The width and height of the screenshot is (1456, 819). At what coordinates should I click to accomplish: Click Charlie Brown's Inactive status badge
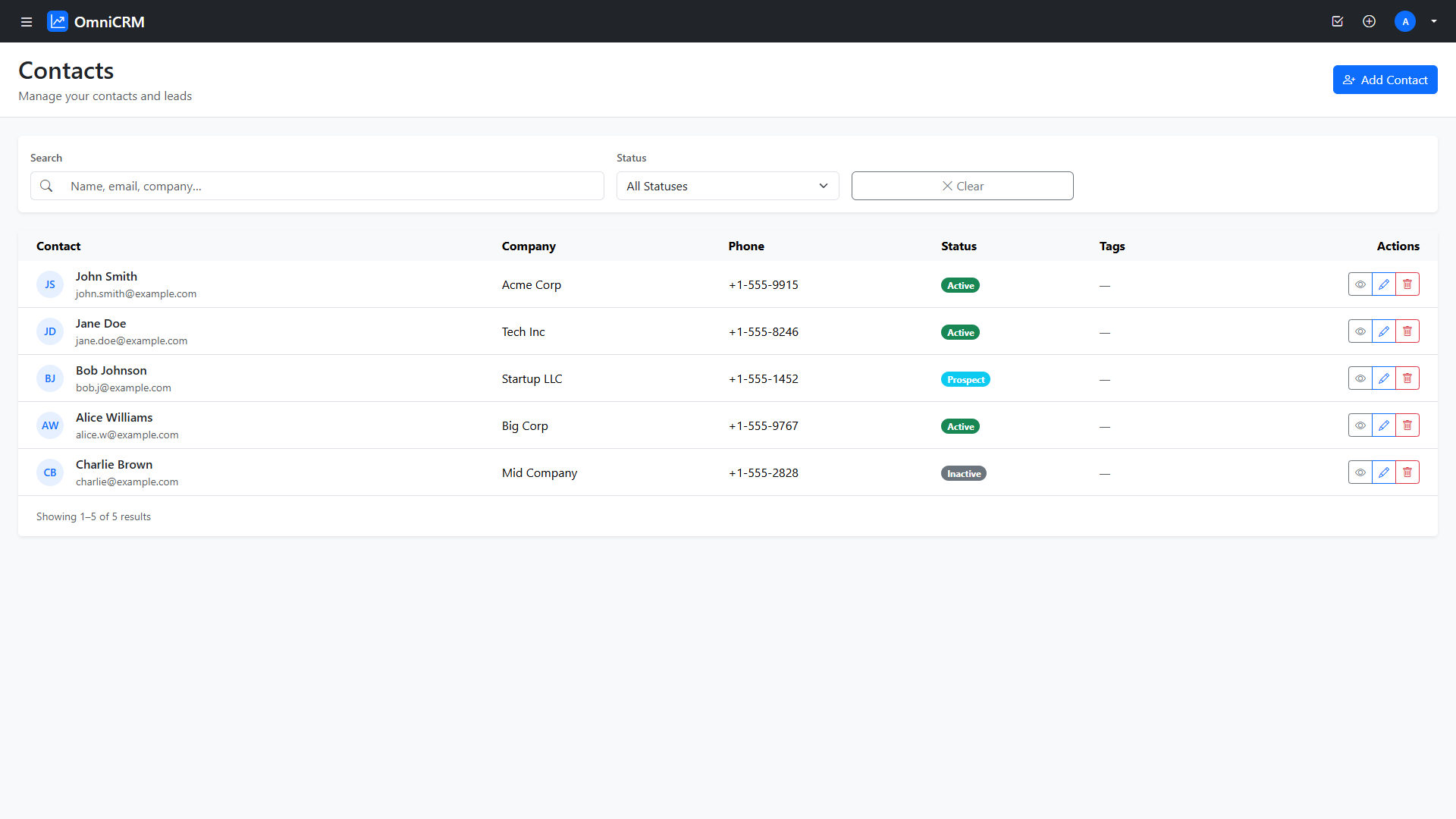964,473
